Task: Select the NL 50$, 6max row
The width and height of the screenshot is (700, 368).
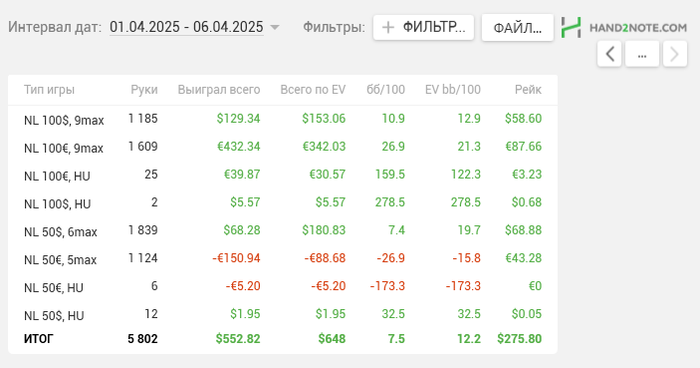Action: click(283, 230)
